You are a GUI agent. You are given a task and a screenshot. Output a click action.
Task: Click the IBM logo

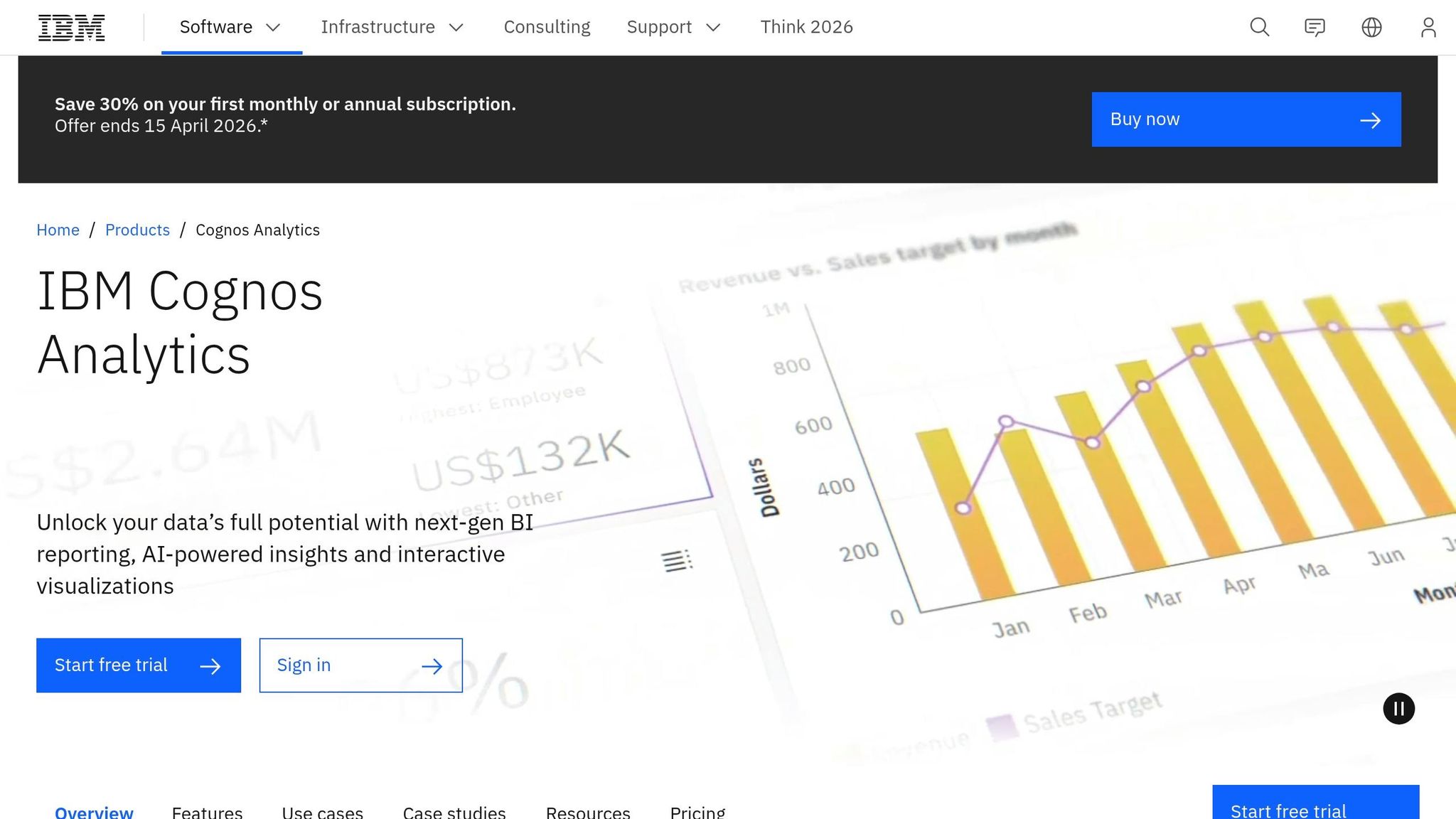pyautogui.click(x=70, y=27)
